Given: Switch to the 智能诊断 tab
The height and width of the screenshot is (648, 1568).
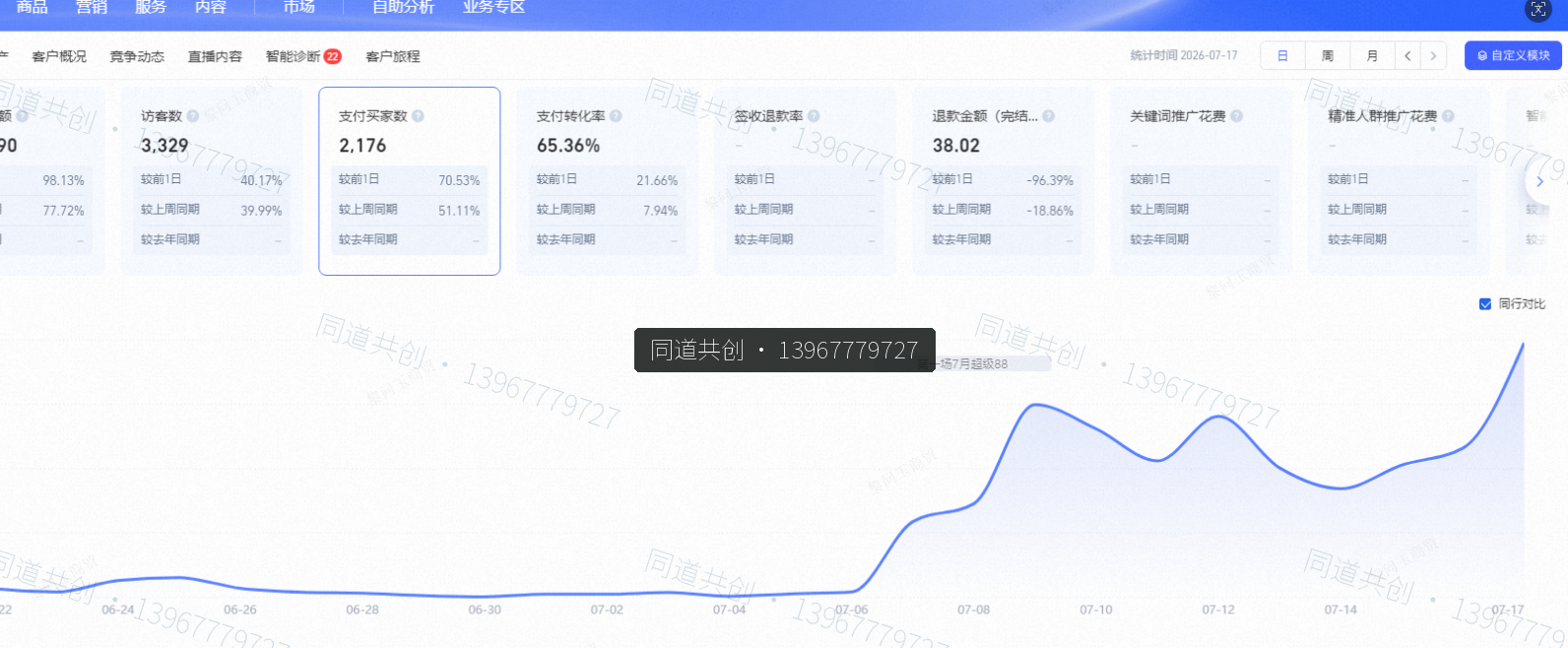Looking at the screenshot, I should pyautogui.click(x=293, y=57).
